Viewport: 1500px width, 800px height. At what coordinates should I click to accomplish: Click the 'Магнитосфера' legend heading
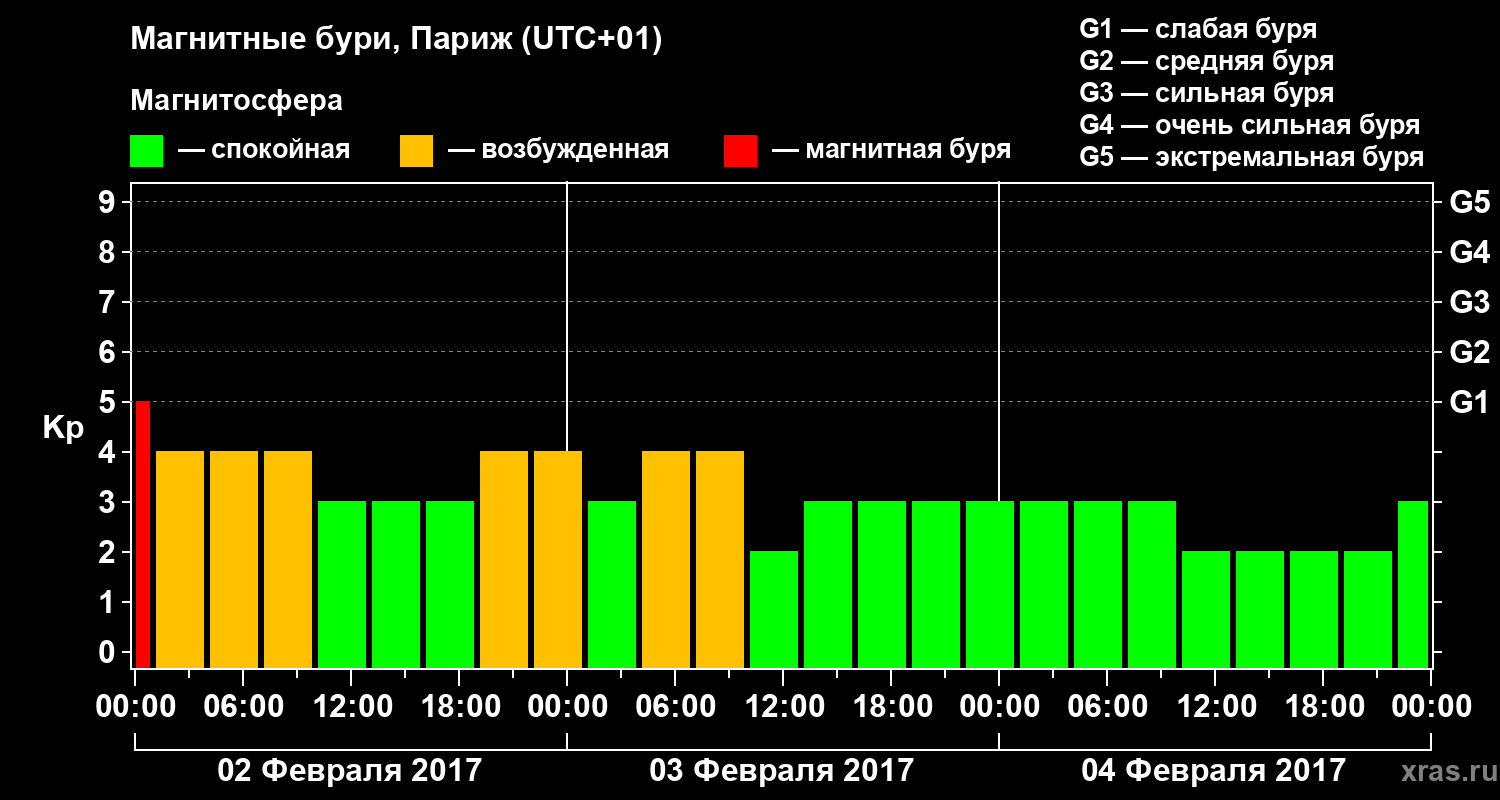(236, 101)
